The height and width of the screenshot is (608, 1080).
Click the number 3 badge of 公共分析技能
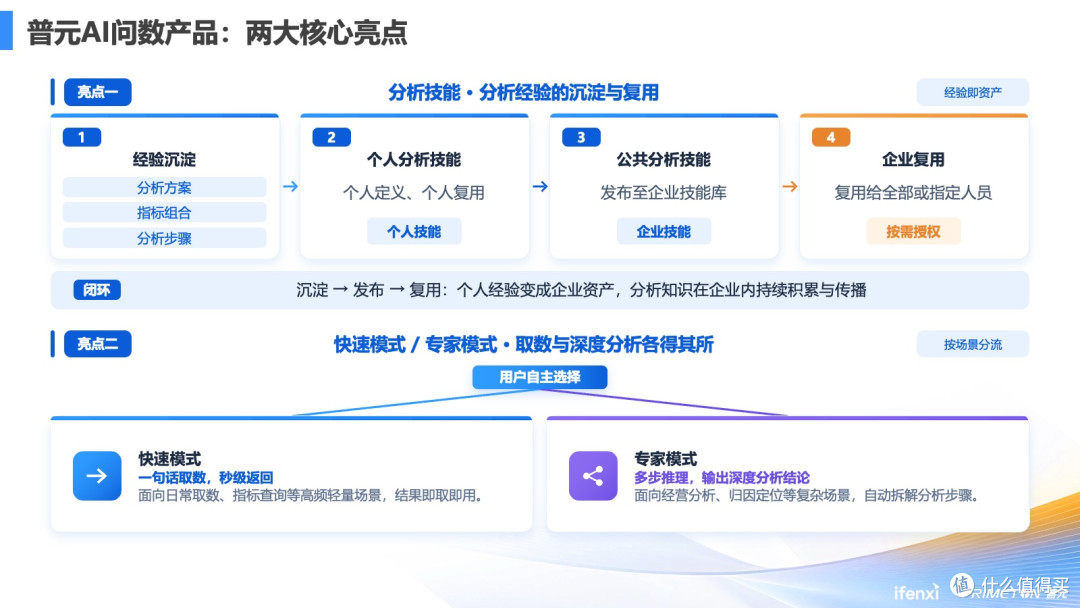pos(581,137)
